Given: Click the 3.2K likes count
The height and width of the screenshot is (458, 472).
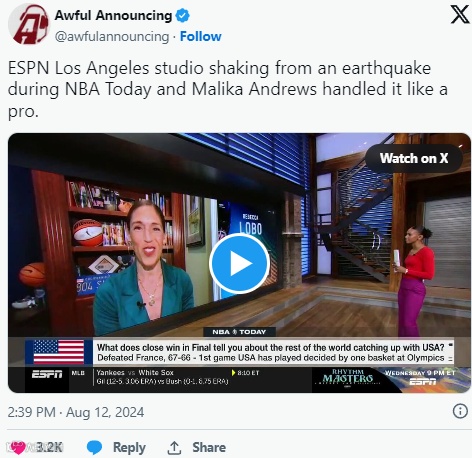Looking at the screenshot, I should (49, 447).
